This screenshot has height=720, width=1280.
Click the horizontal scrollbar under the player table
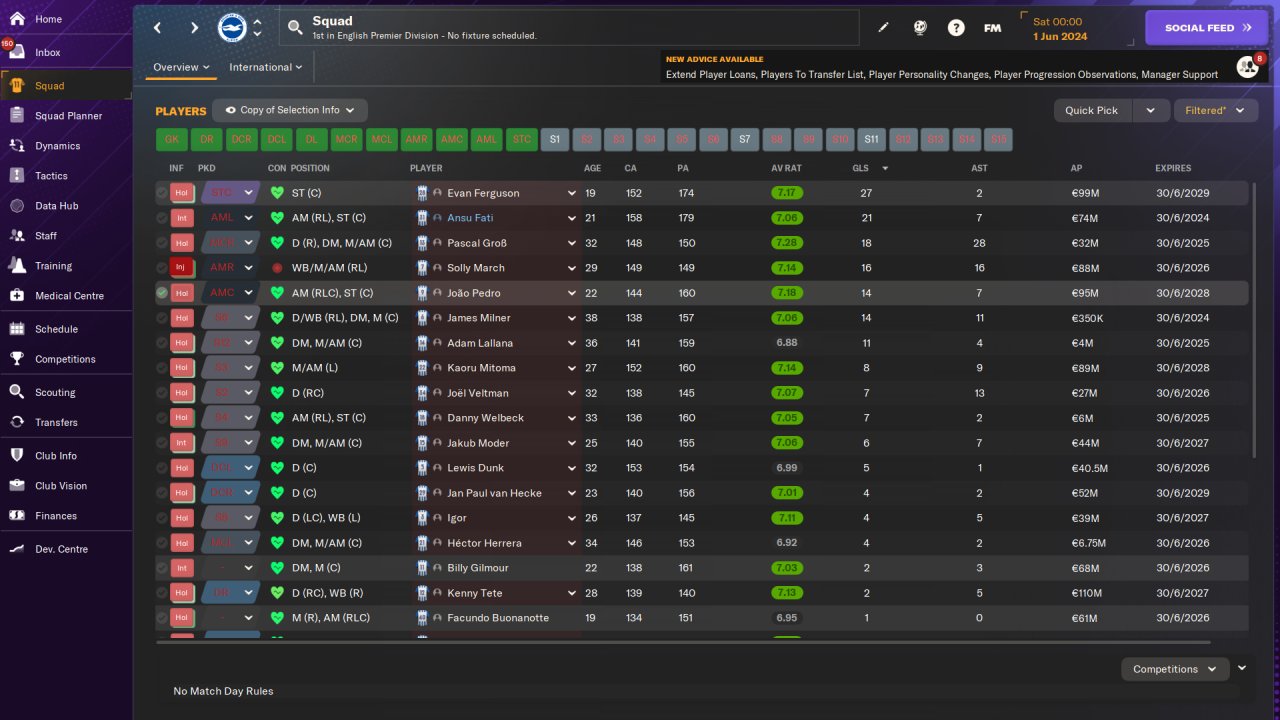tap(682, 642)
